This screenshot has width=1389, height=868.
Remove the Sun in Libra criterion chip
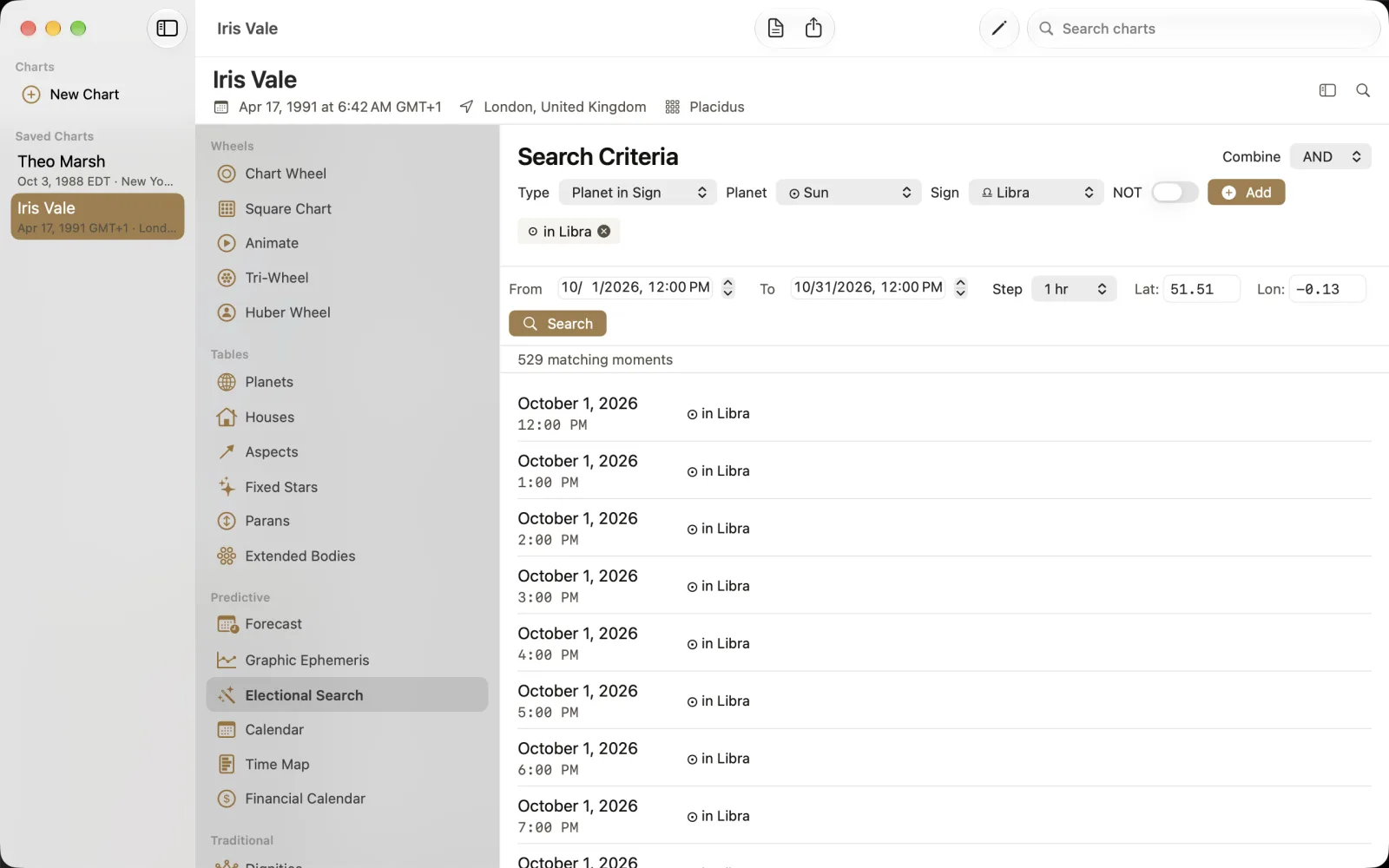click(x=603, y=232)
